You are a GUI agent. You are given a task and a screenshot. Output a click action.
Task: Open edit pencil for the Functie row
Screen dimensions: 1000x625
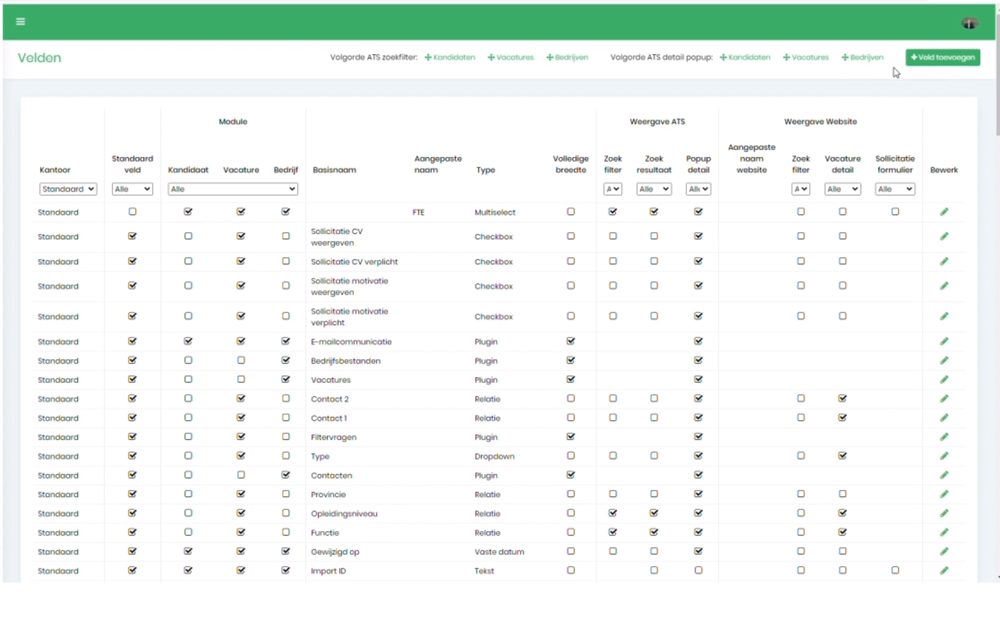(x=944, y=533)
